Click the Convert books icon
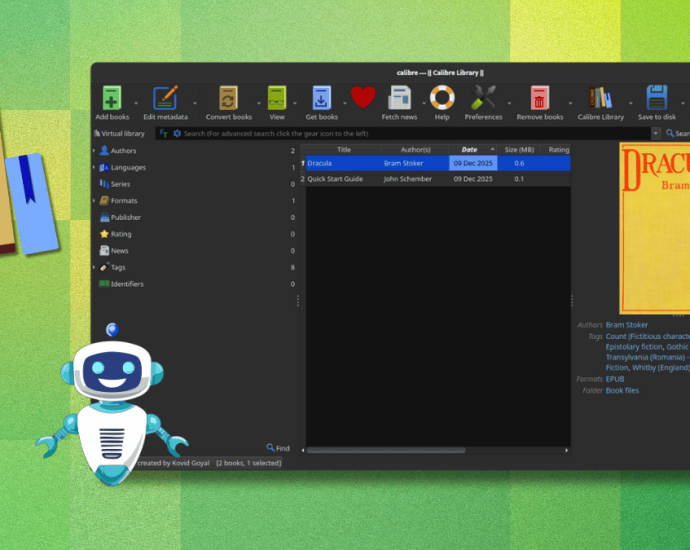690x550 pixels. [228, 98]
